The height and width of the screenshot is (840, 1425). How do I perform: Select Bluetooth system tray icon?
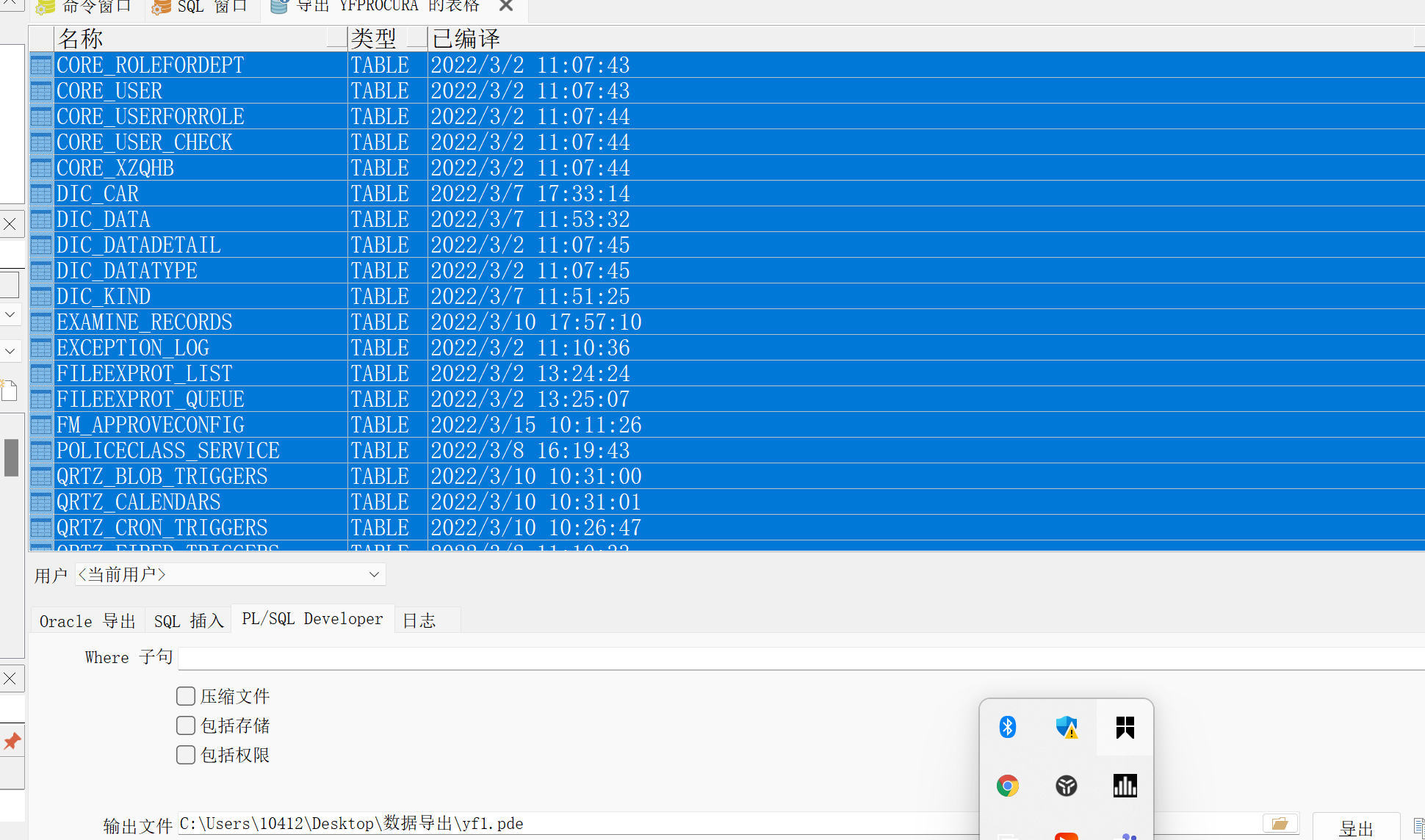point(1008,727)
